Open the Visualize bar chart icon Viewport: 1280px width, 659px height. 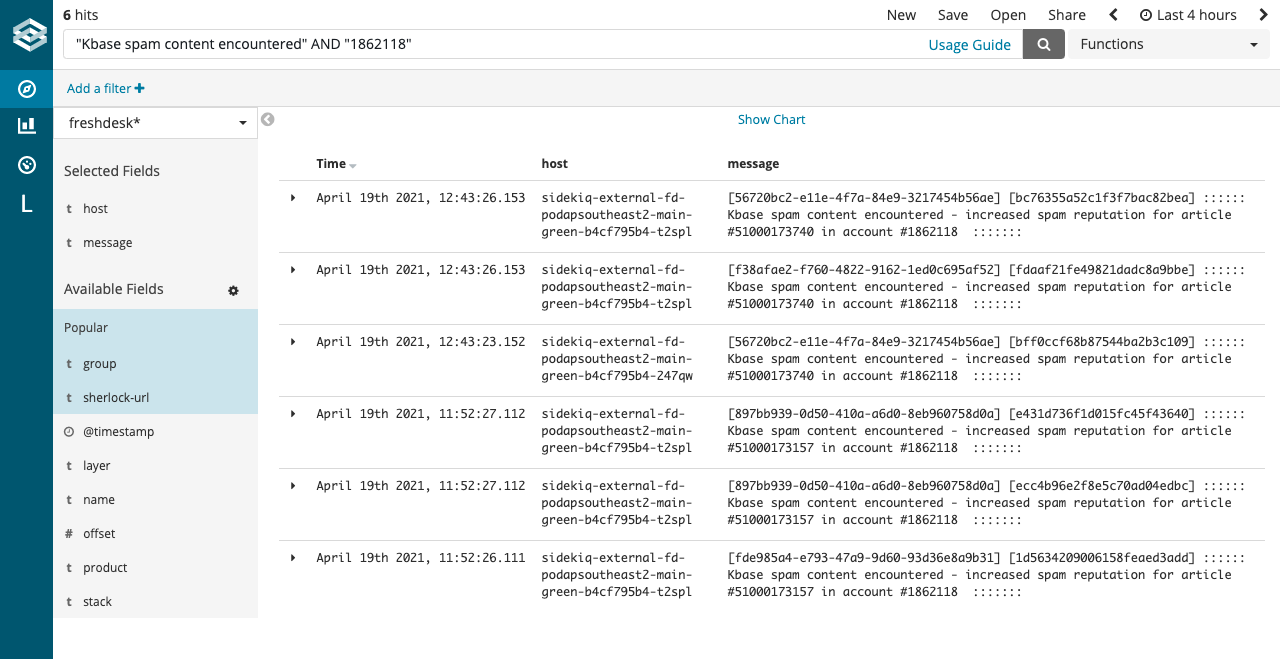coord(27,126)
